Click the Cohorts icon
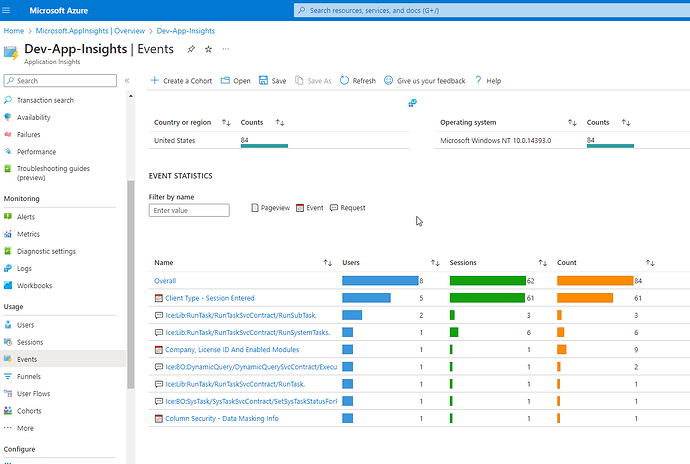Screen dimensions: 690x464 click(7, 411)
